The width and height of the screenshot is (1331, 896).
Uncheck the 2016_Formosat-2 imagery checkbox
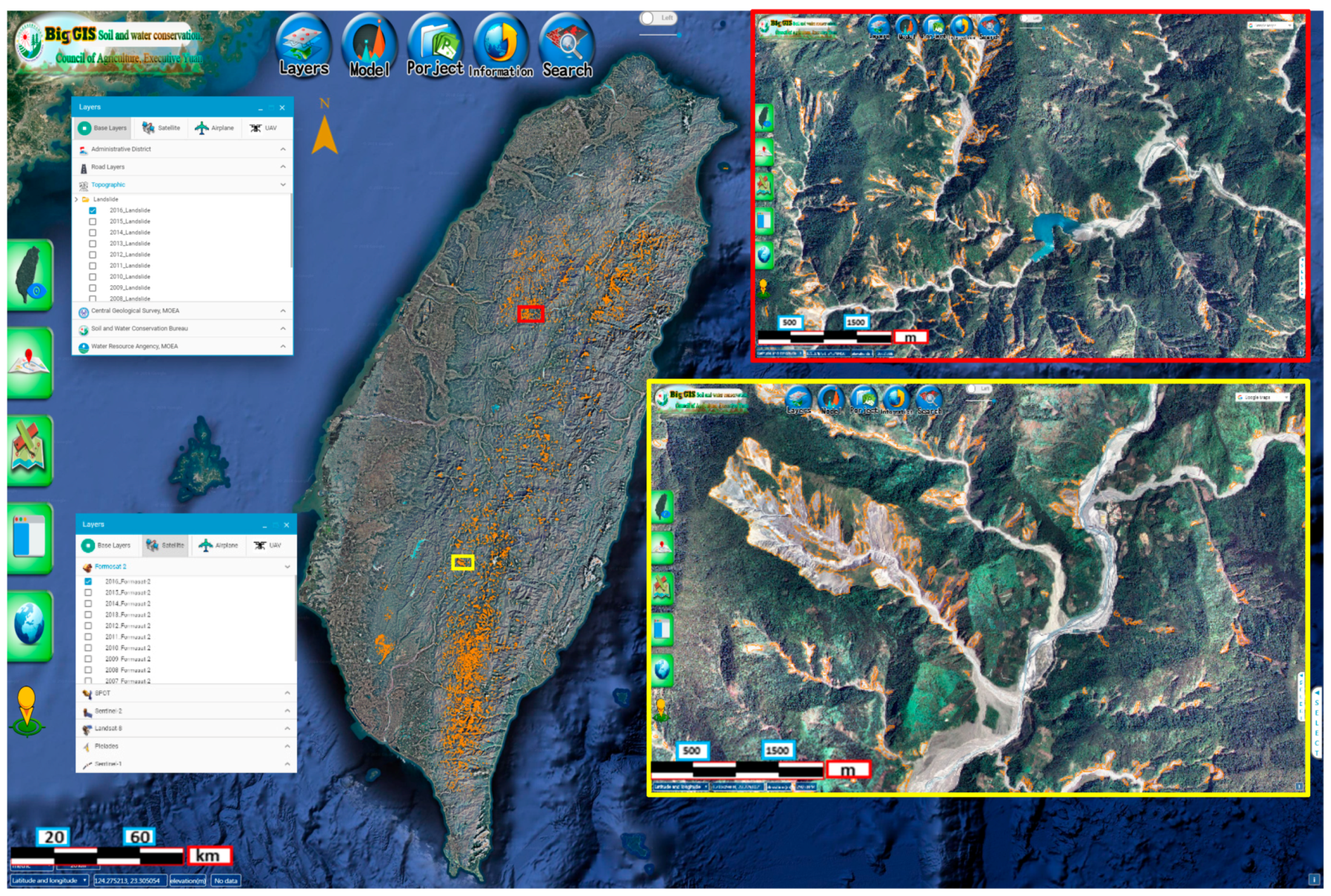[x=88, y=582]
